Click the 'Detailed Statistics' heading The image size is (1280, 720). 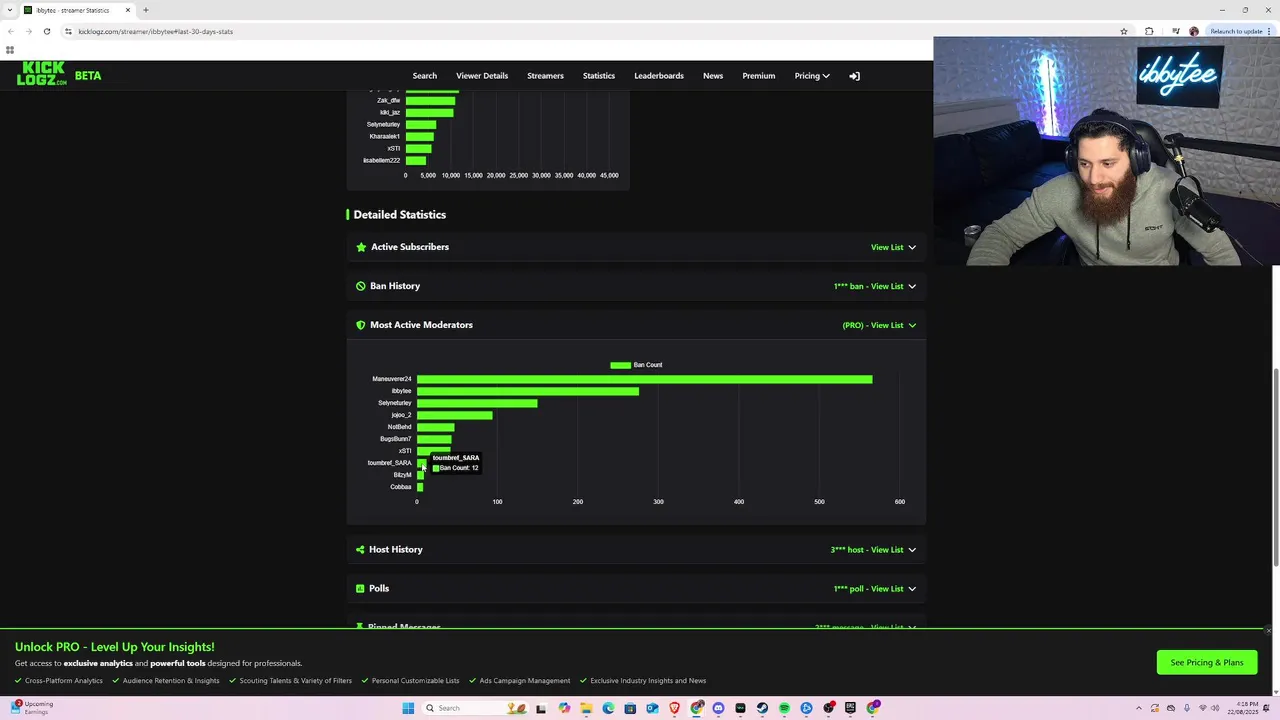pyautogui.click(x=399, y=215)
